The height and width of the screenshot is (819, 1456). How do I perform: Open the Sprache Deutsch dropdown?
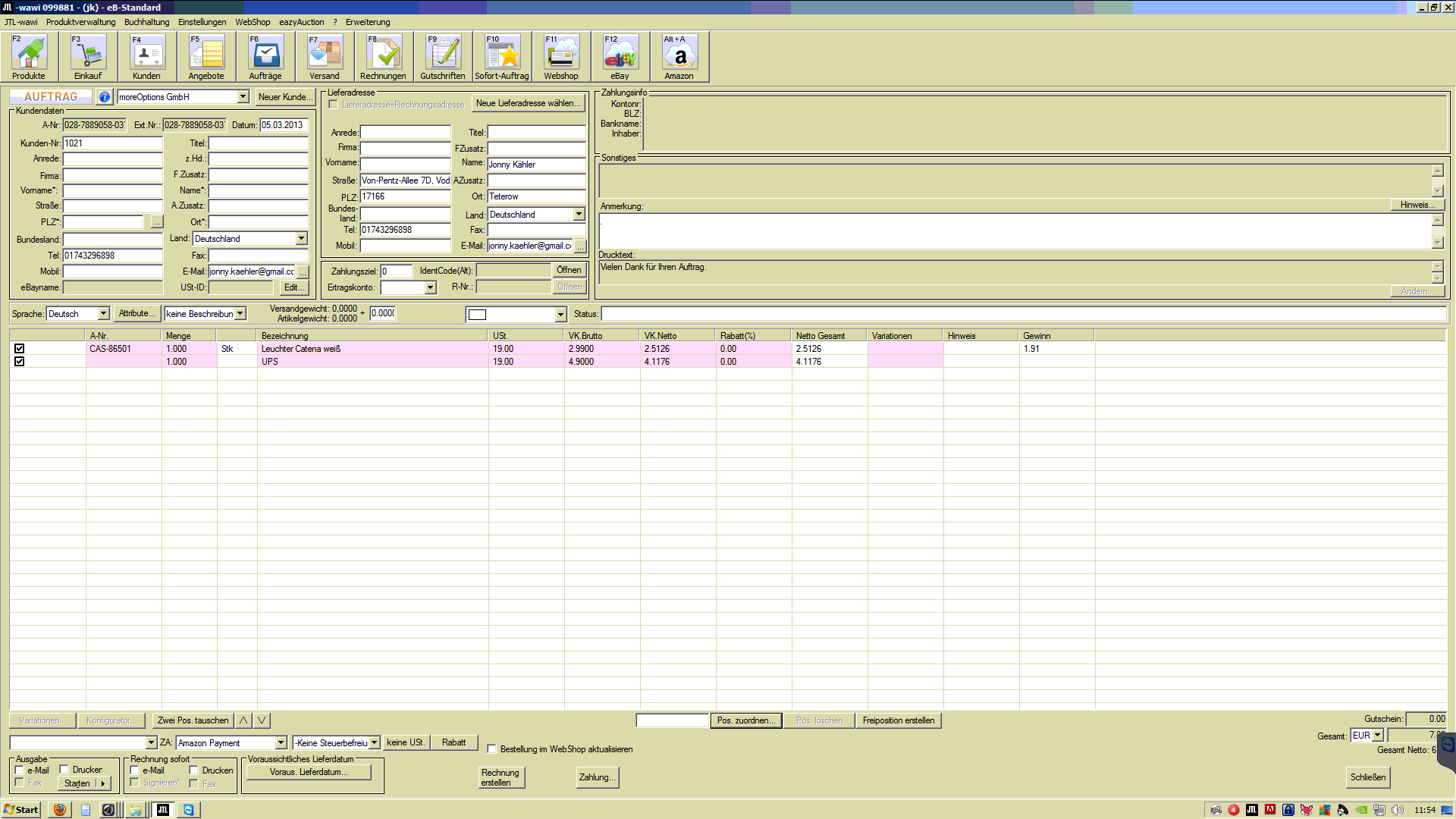click(104, 314)
